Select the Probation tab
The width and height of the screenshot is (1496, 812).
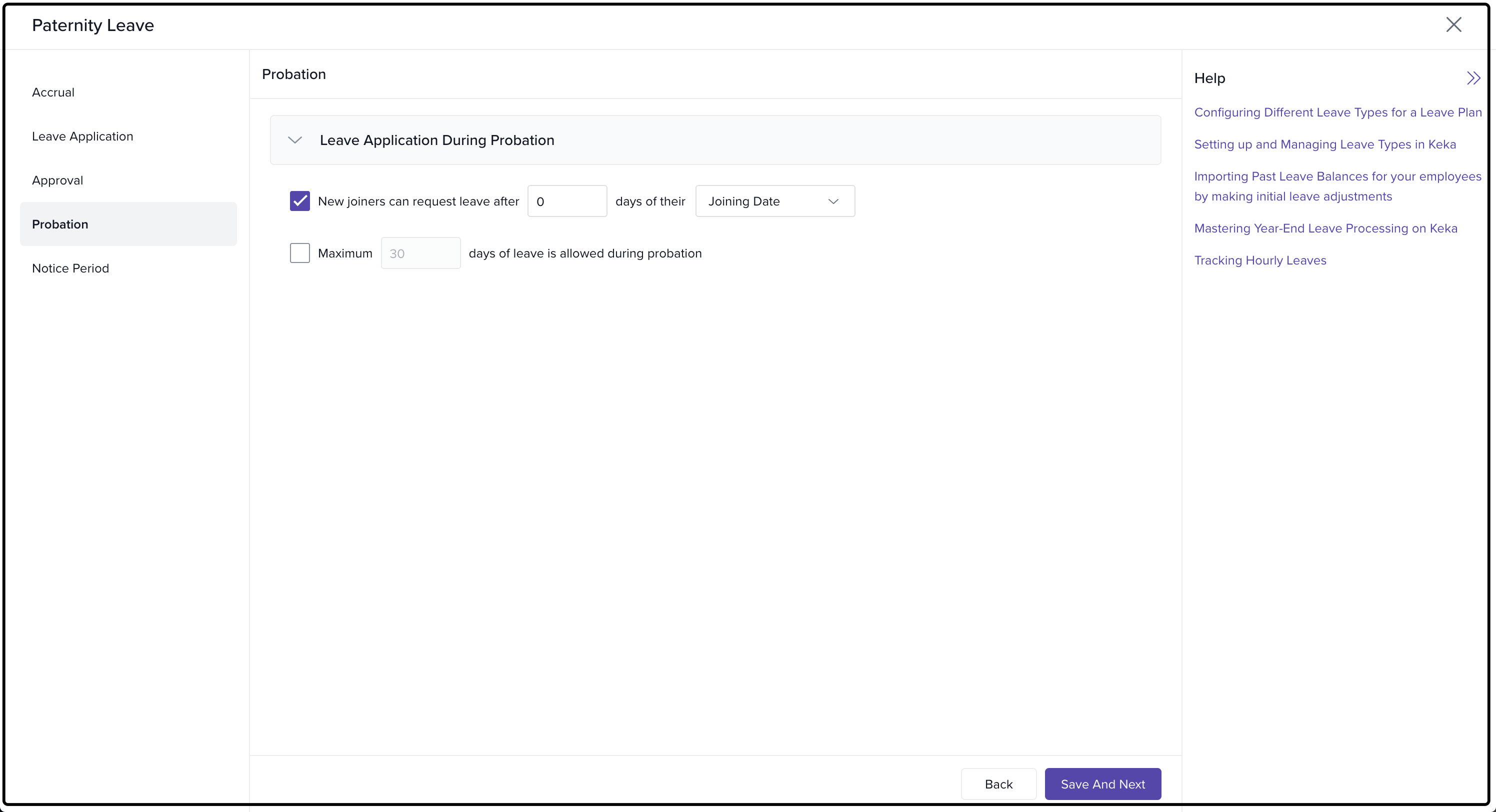pos(60,224)
